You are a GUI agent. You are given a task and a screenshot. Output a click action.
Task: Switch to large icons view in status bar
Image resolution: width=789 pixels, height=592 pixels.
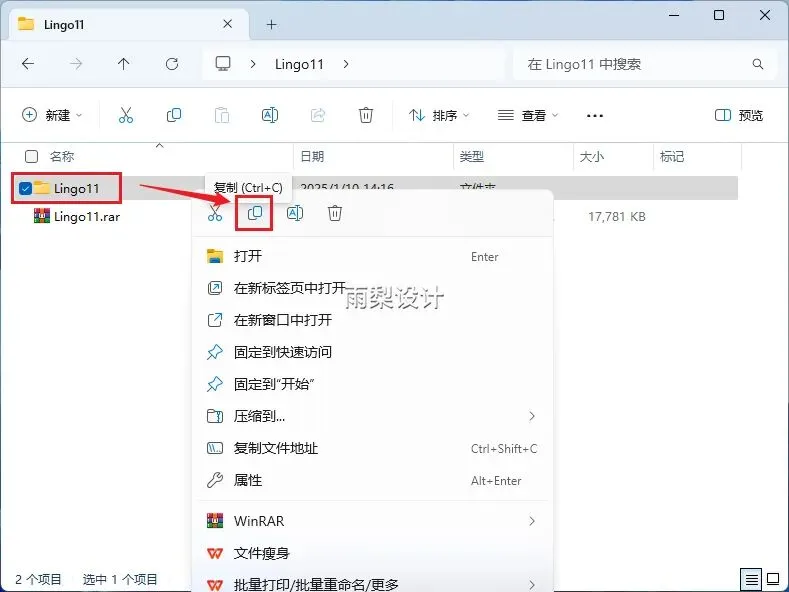tap(773, 579)
